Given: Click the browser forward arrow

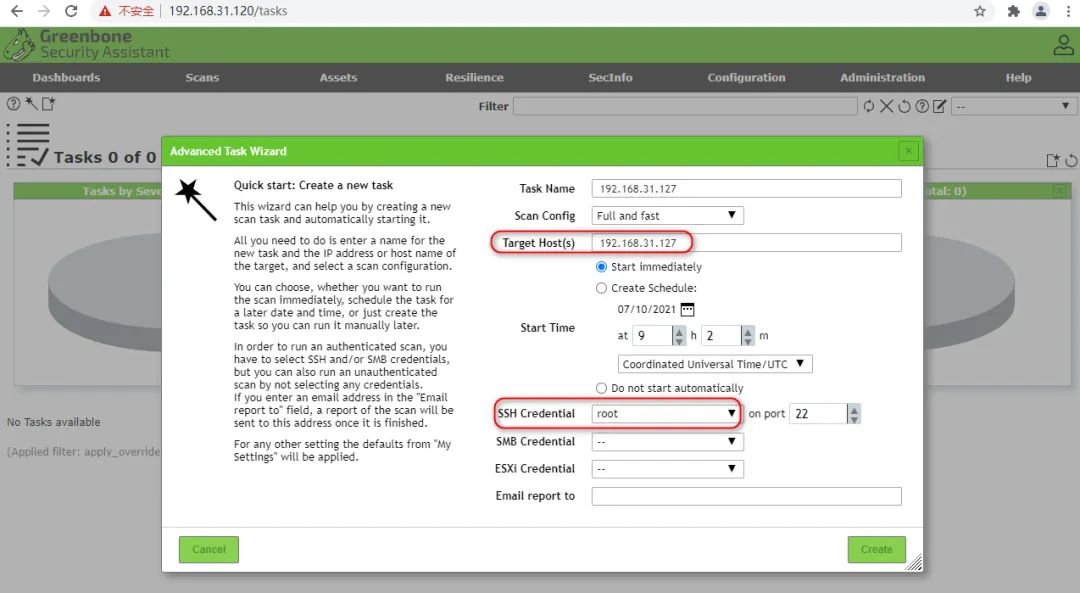Looking at the screenshot, I should tap(43, 11).
